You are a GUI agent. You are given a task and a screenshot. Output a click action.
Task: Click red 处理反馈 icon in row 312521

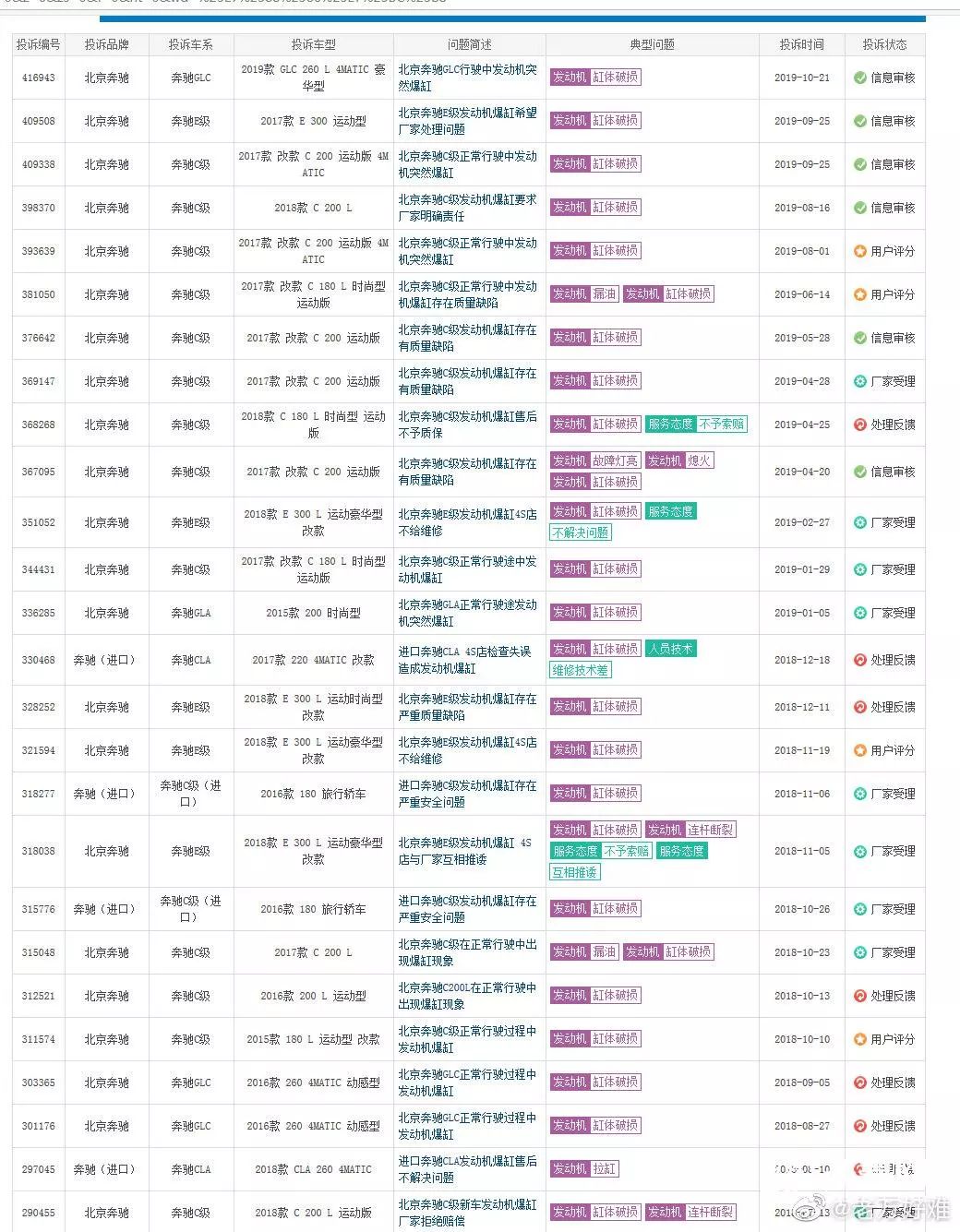pos(859,996)
